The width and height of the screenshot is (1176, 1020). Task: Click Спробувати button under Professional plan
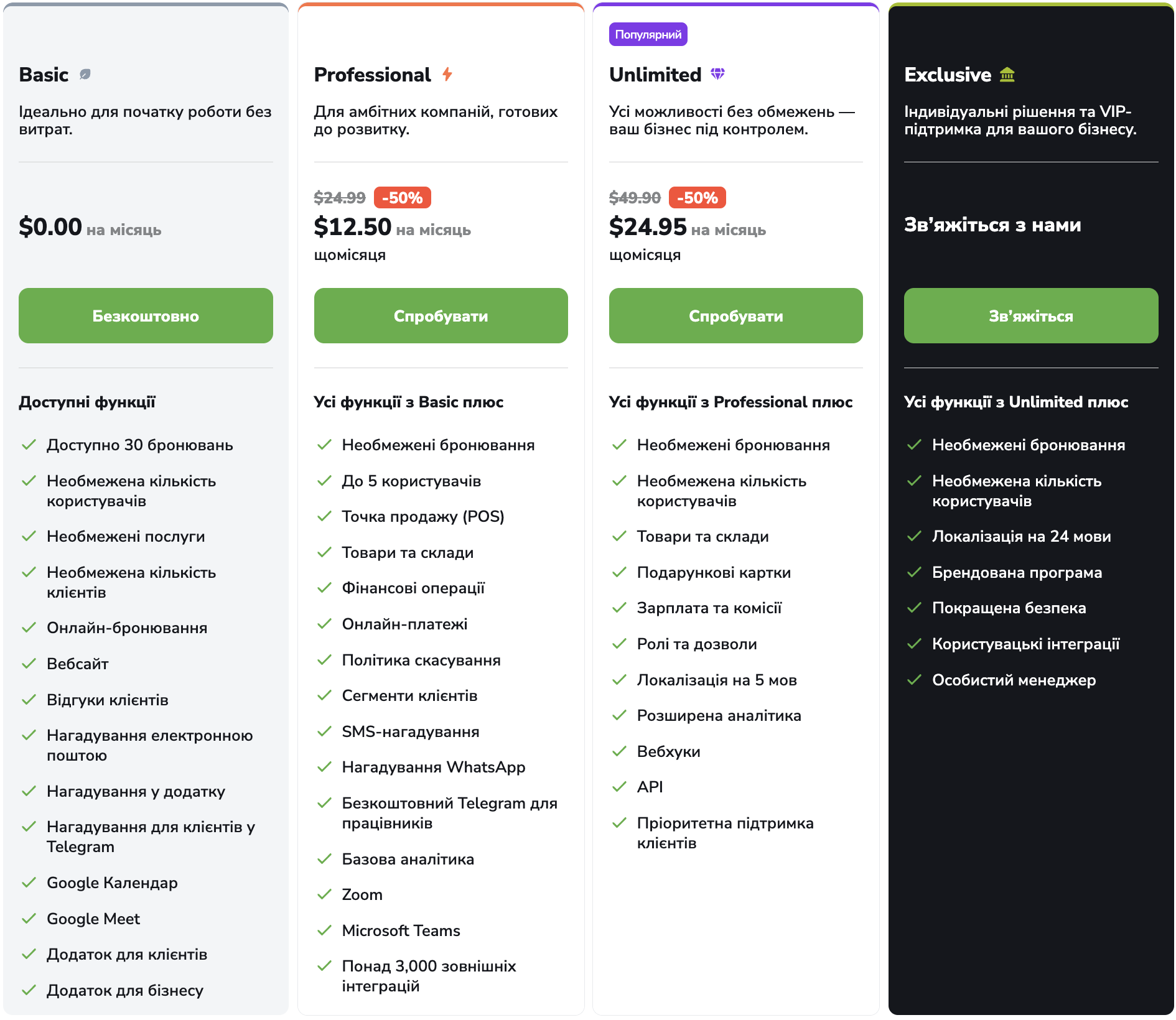click(x=441, y=315)
